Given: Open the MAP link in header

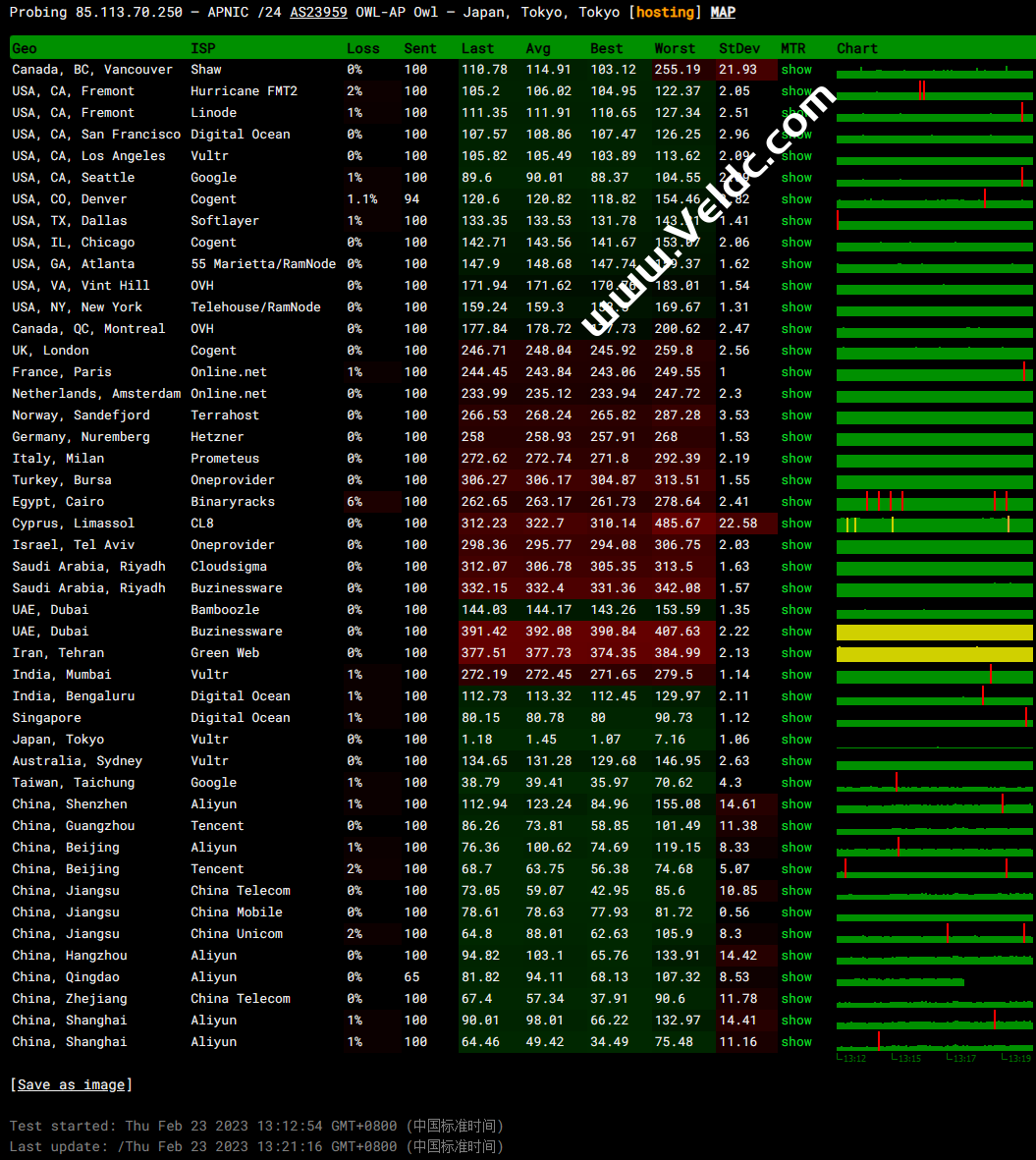Looking at the screenshot, I should [723, 13].
